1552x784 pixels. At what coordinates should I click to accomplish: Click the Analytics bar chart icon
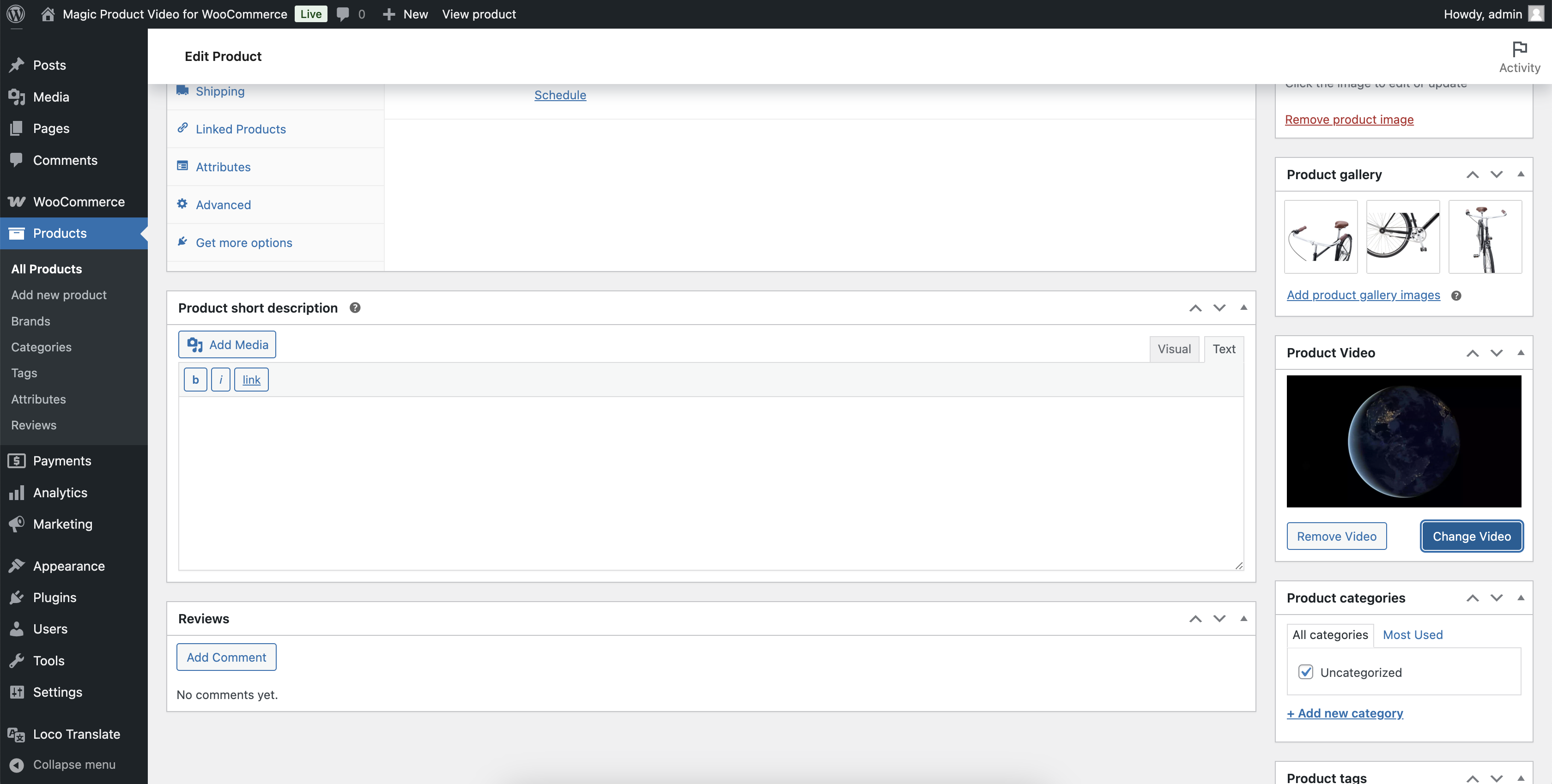(17, 493)
